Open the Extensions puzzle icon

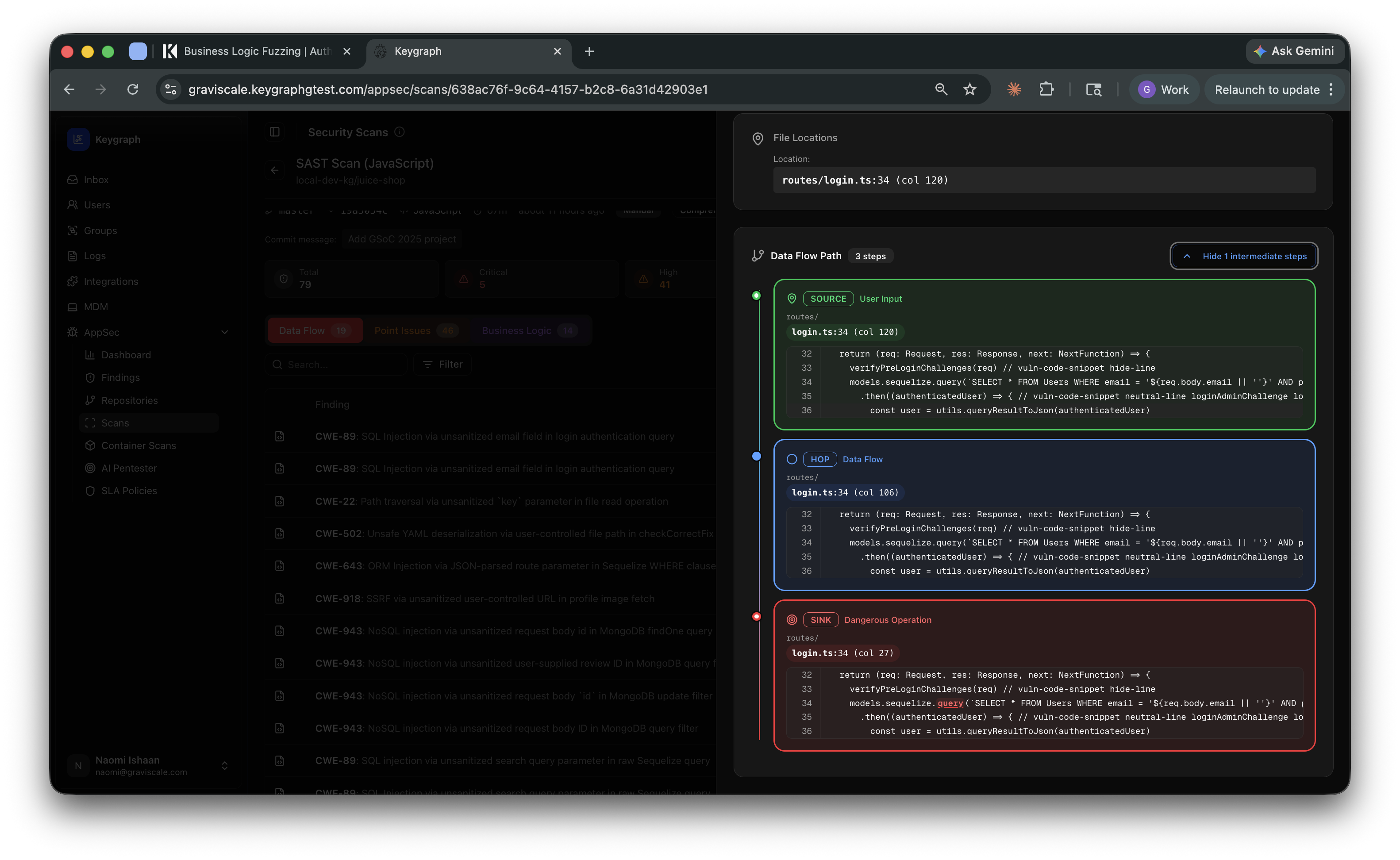[1046, 89]
